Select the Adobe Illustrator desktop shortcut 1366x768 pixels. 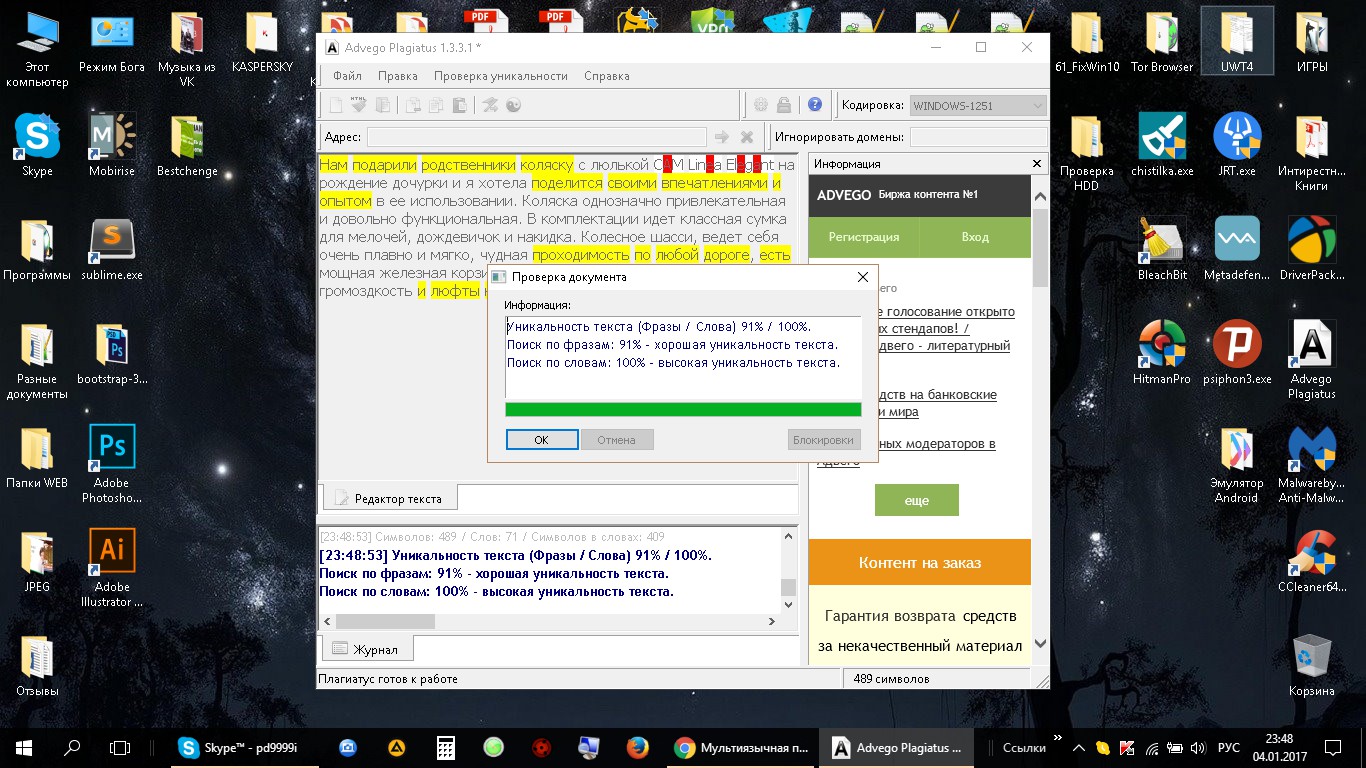(x=112, y=568)
